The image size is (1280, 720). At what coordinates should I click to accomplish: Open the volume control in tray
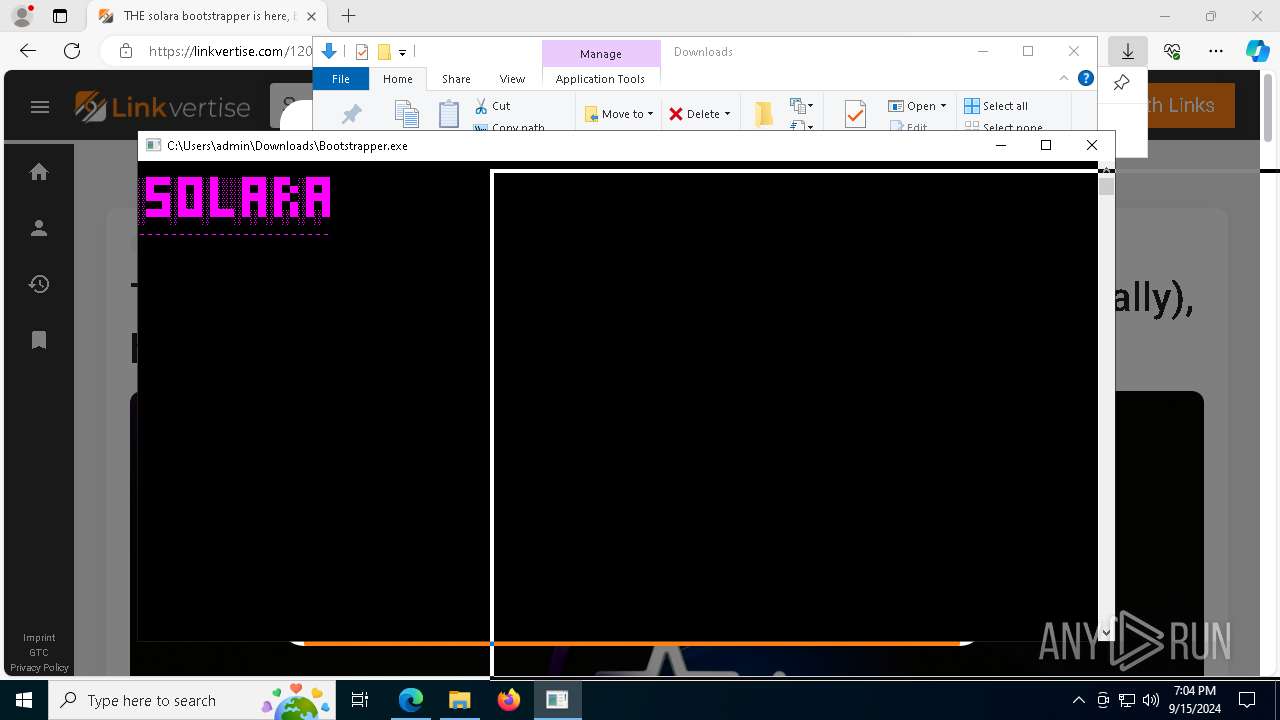(1150, 700)
